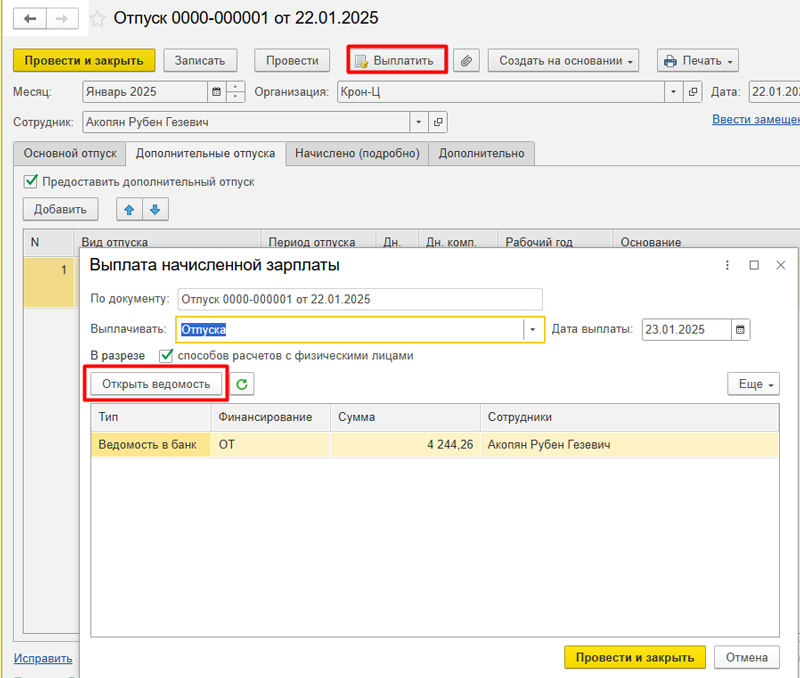This screenshot has width=800, height=678.
Task: Uncheck Предоставить дополнительный отпуск checkbox
Action: 31,181
